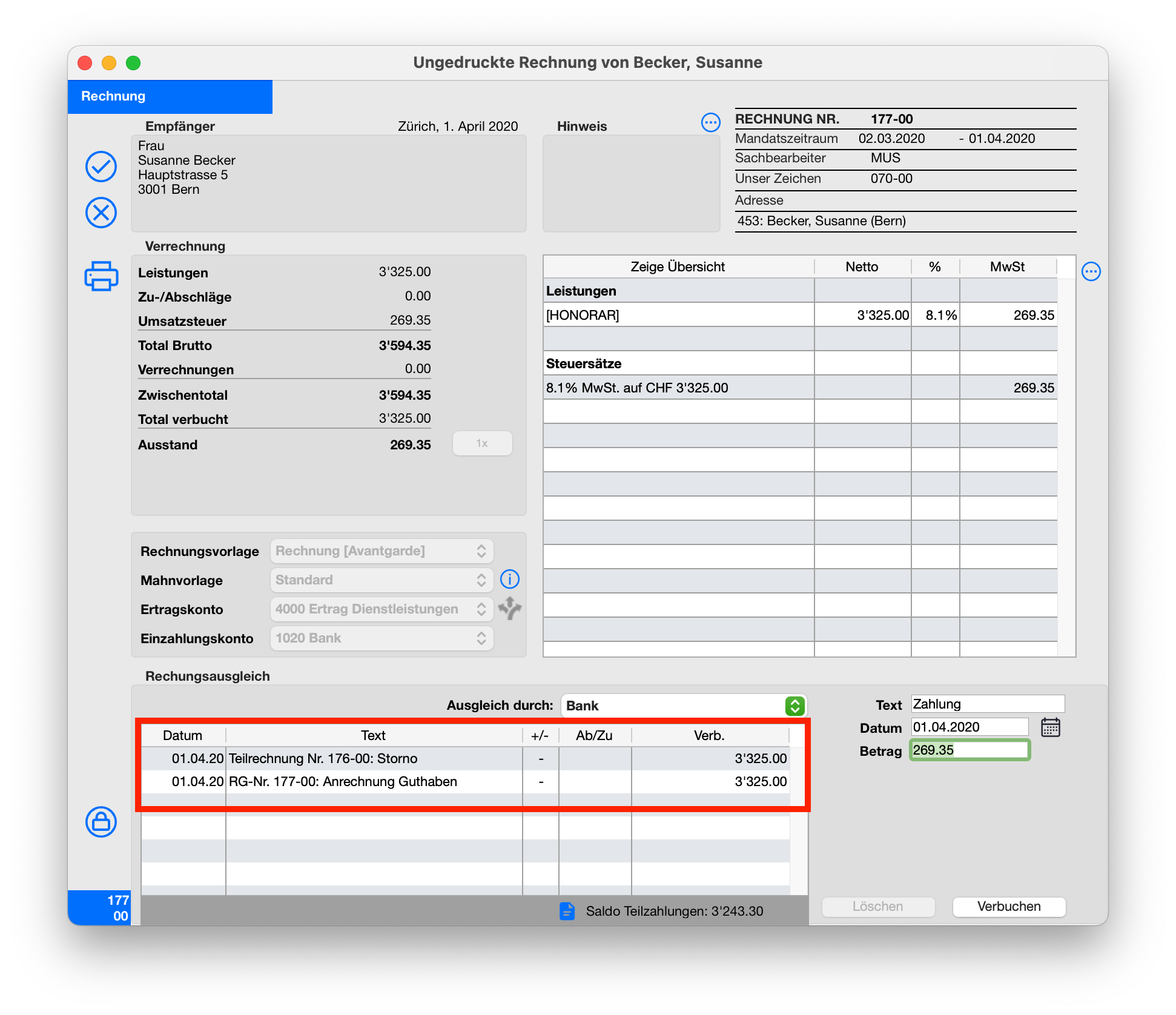The image size is (1176, 1015).
Task: Open the Hinweis ellipsis options icon
Action: (710, 122)
